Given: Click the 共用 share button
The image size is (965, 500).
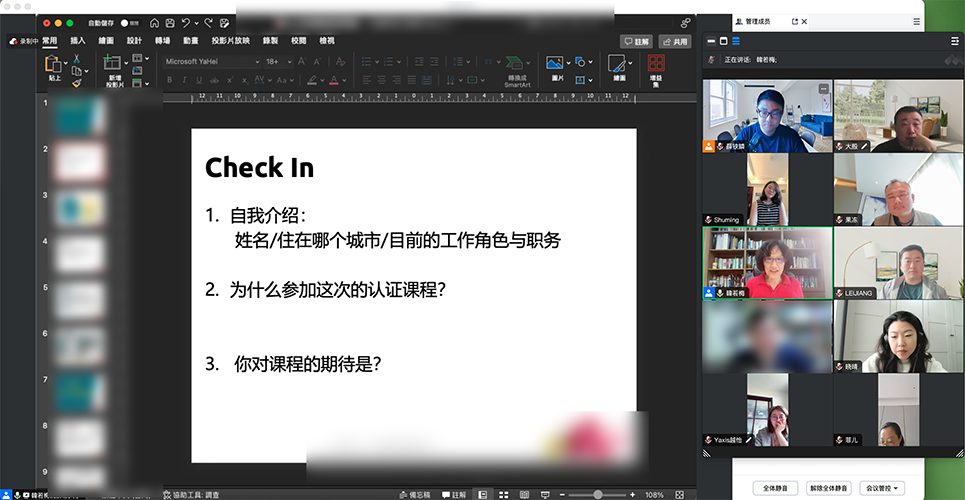Looking at the screenshot, I should 675,42.
